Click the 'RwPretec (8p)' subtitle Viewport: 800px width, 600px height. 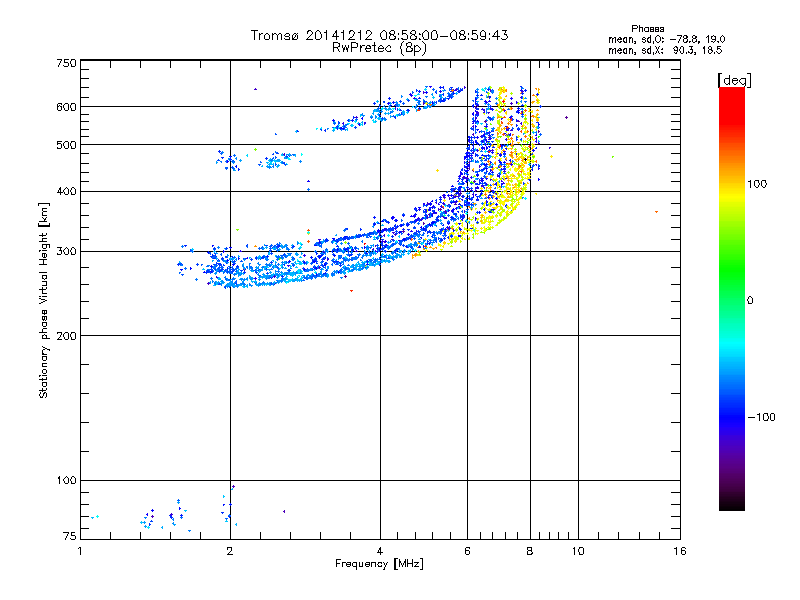click(379, 48)
